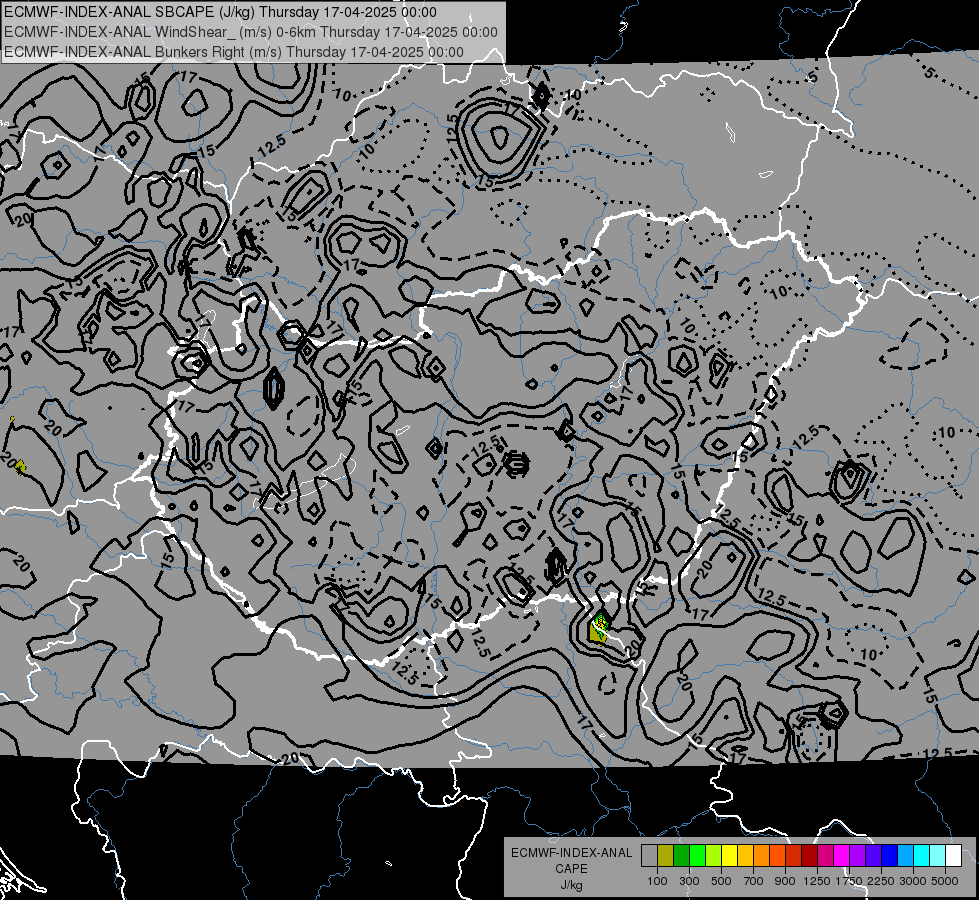979x900 pixels.
Task: Click the 300 tick label on the legend
Action: 689,881
